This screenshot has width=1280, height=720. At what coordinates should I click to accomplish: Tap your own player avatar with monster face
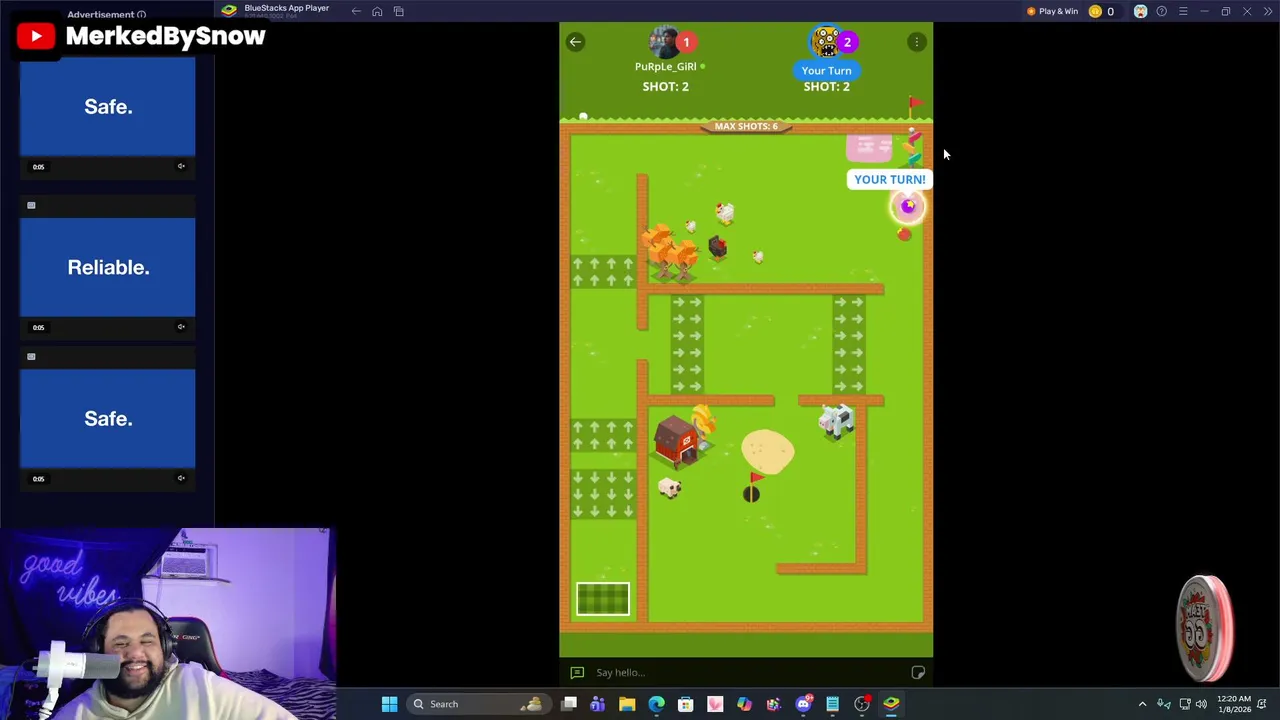tap(826, 42)
